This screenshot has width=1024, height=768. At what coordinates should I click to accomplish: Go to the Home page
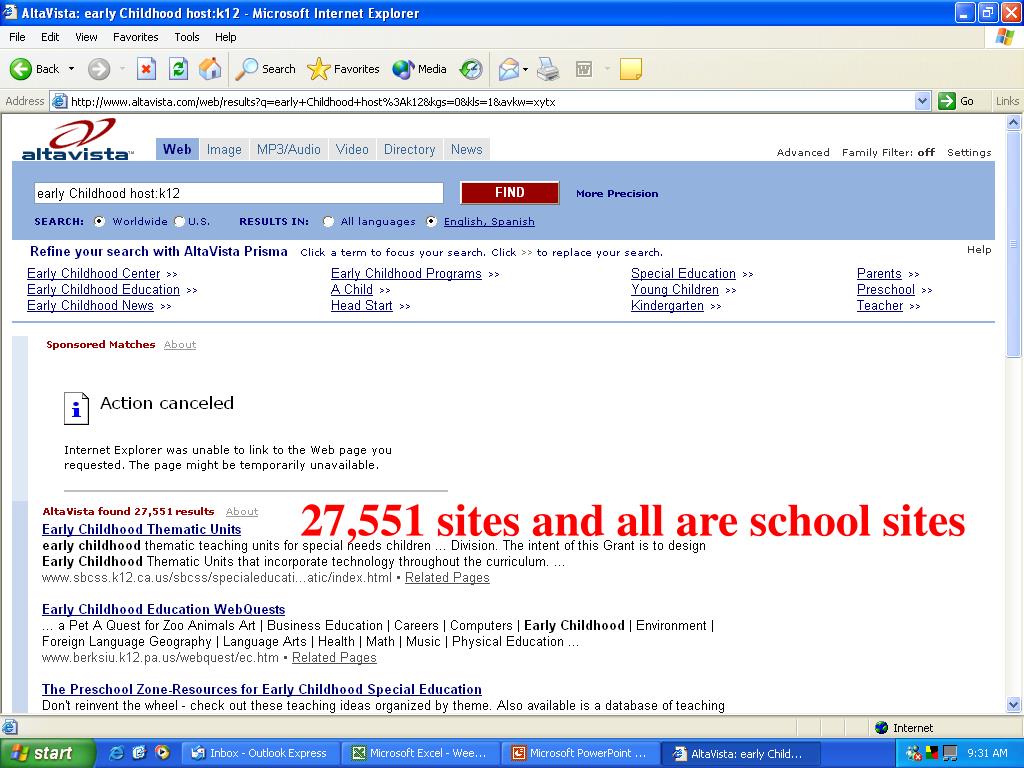[210, 69]
